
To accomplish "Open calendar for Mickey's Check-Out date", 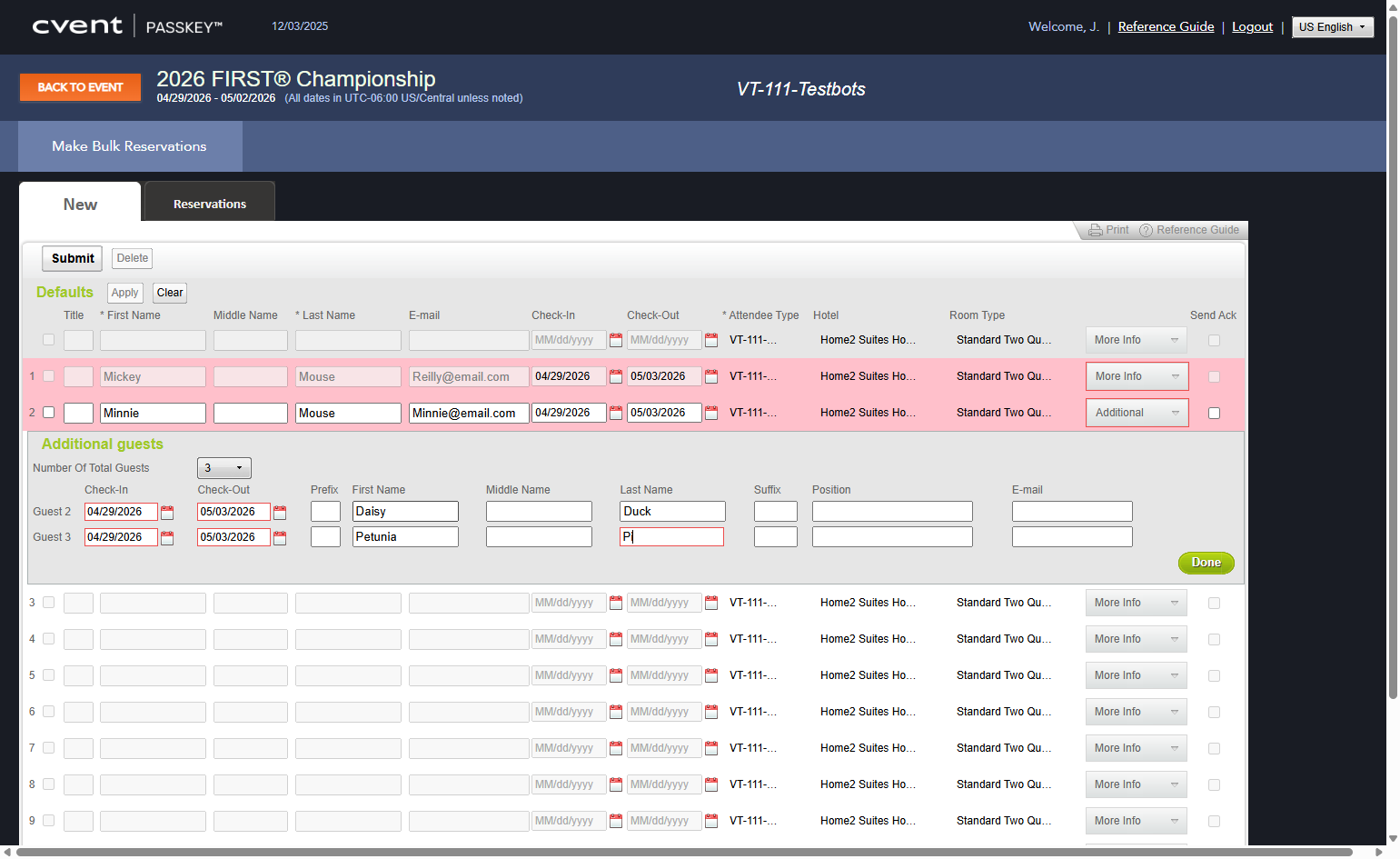I will [x=711, y=376].
